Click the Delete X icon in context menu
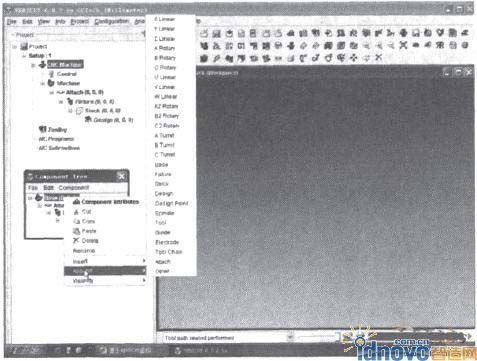 click(76, 240)
